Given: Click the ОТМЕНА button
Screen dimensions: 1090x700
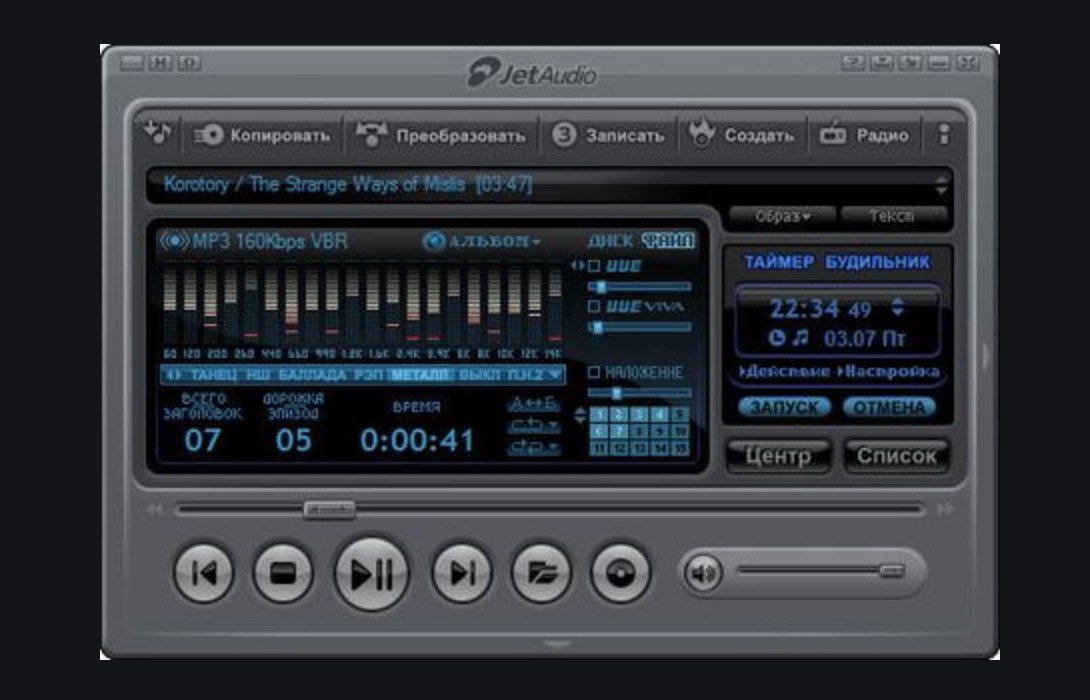Looking at the screenshot, I should click(x=889, y=407).
